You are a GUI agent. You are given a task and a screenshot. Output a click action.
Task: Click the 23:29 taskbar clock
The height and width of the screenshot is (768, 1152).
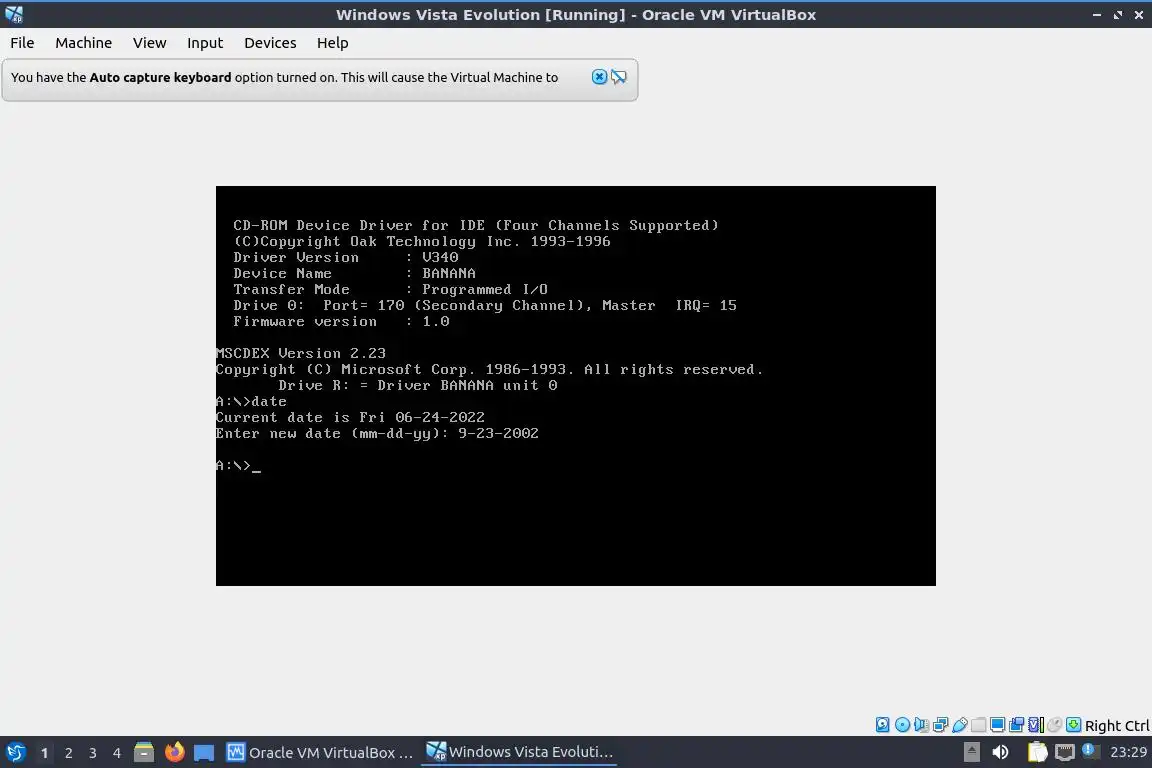[1128, 752]
